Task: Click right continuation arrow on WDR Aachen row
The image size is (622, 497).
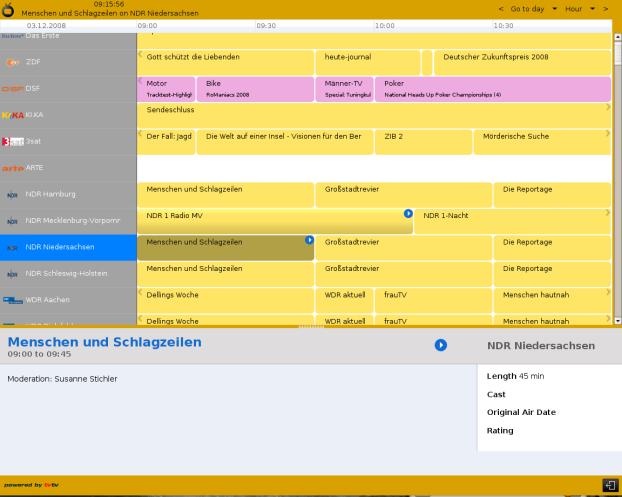Action: pyautogui.click(x=608, y=292)
